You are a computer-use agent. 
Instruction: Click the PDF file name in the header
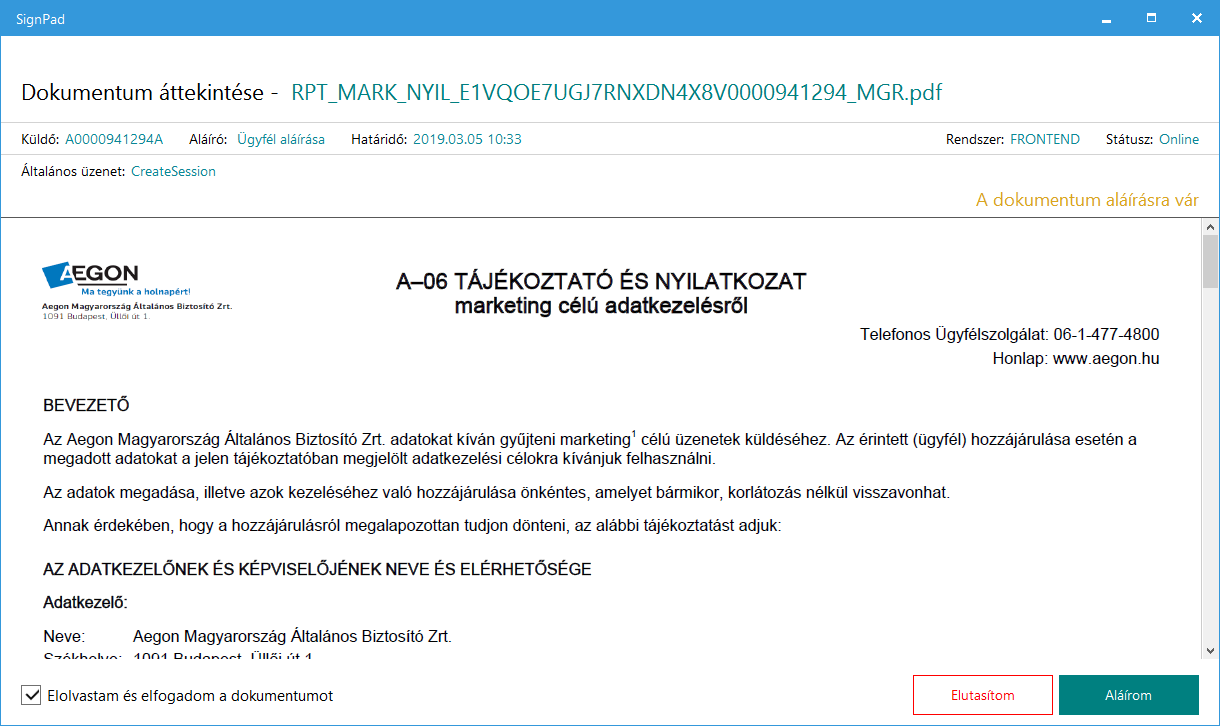point(616,93)
